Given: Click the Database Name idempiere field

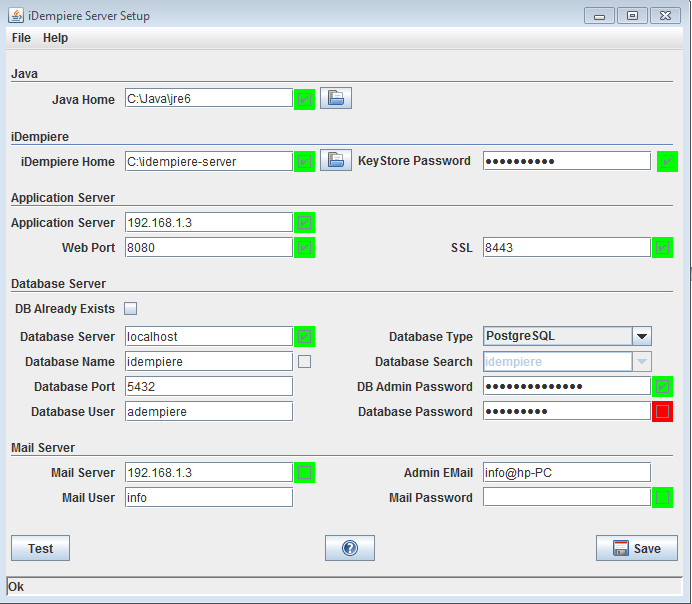Looking at the screenshot, I should point(209,361).
